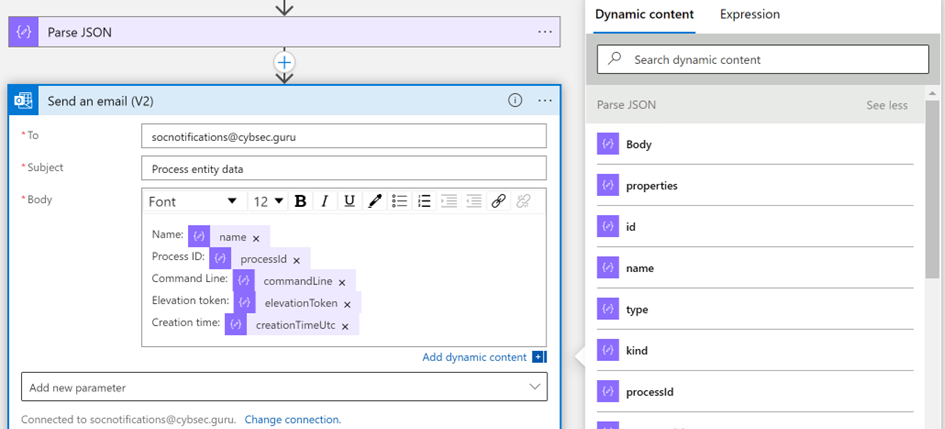Remove the name token from the body
945x429 pixels.
(x=256, y=239)
